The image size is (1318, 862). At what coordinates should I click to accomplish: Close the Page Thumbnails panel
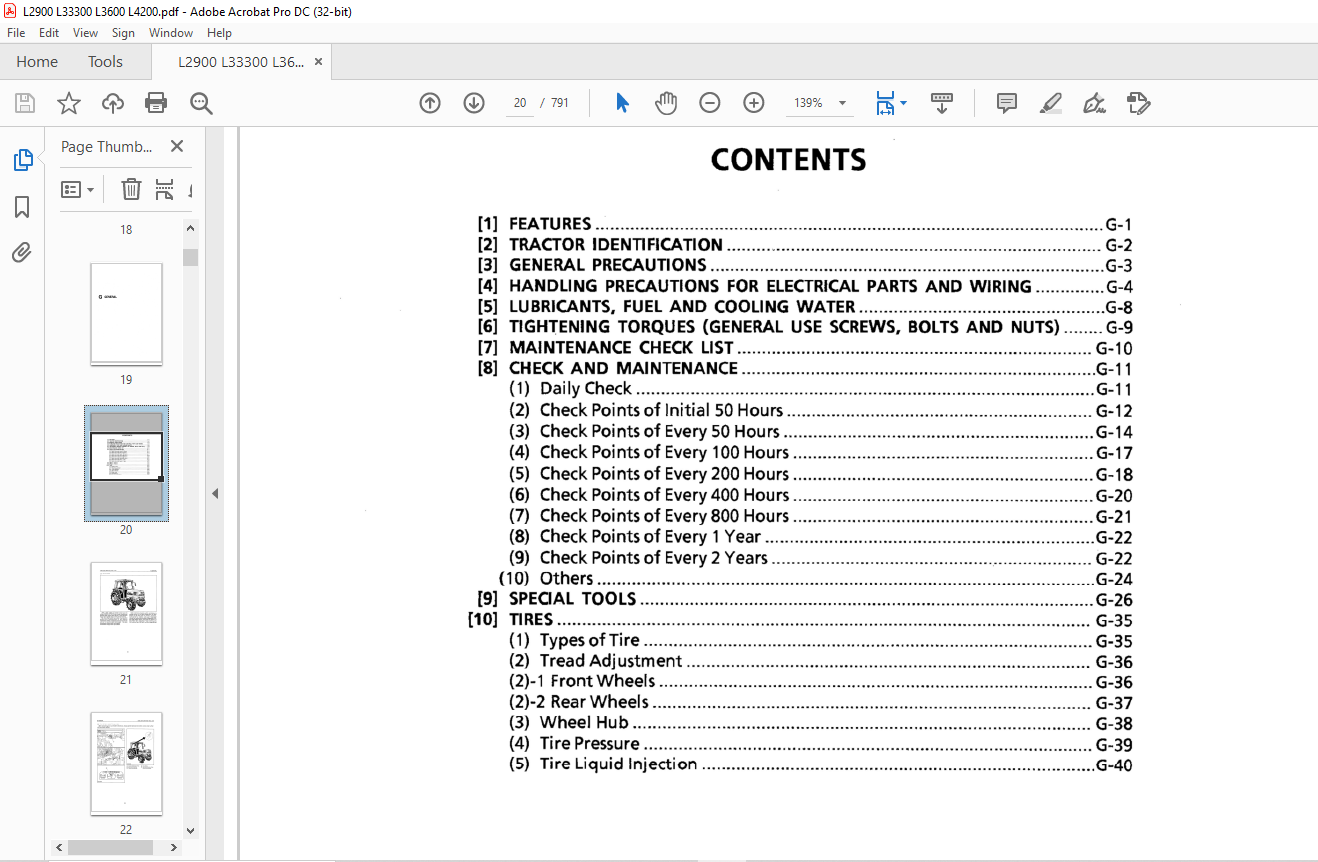click(177, 146)
